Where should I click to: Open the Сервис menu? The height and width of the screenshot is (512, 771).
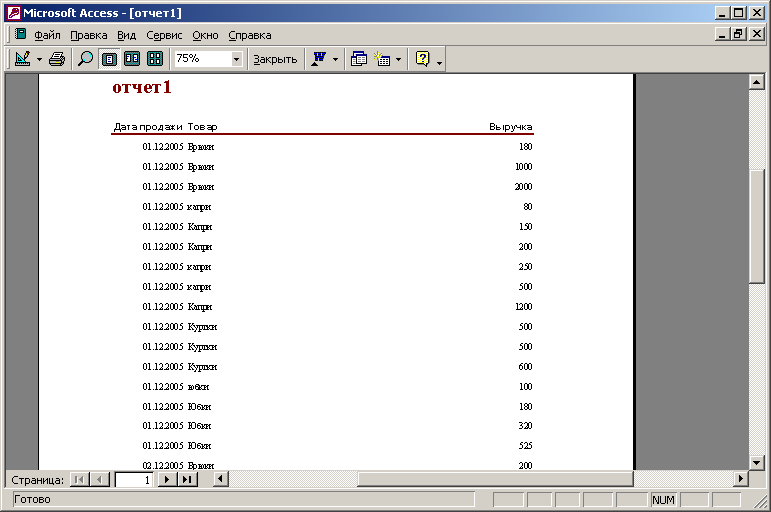tap(164, 35)
